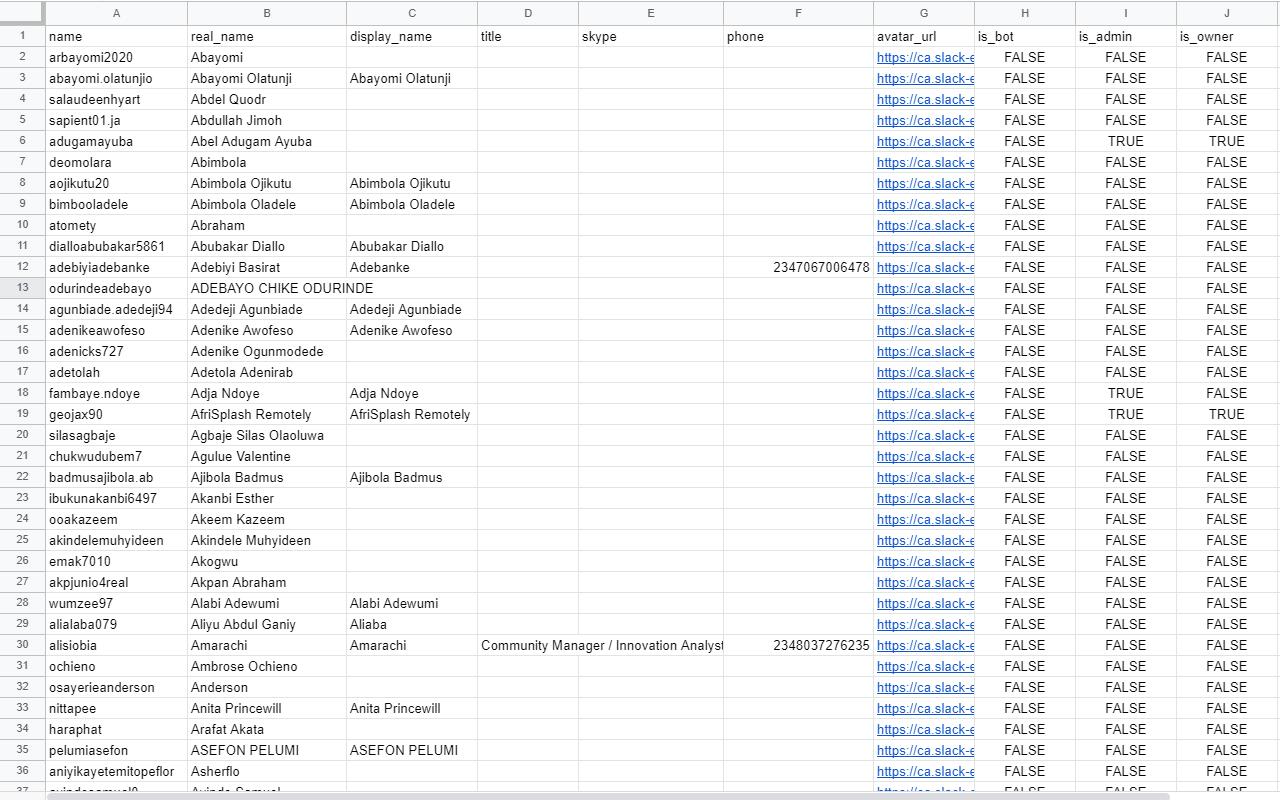
Task: Select cell 'badmusajibola.ab'
Action: (116, 477)
